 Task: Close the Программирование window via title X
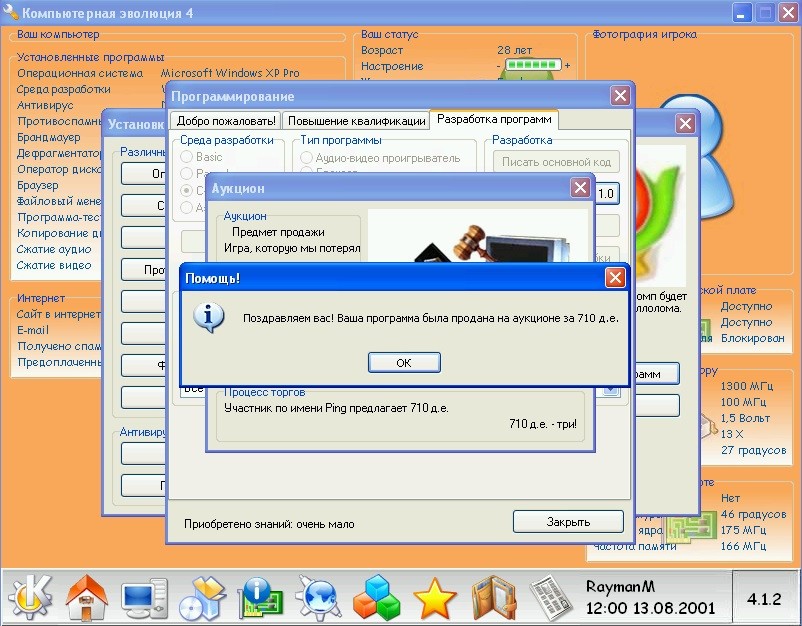(x=620, y=96)
